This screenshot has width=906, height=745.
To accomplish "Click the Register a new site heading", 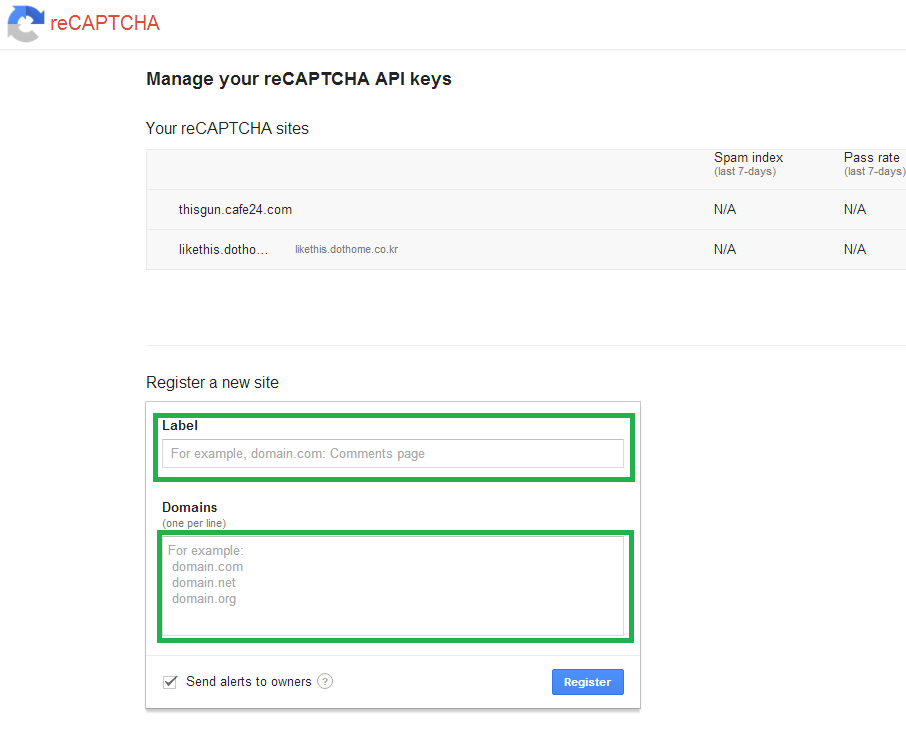I will [x=212, y=382].
